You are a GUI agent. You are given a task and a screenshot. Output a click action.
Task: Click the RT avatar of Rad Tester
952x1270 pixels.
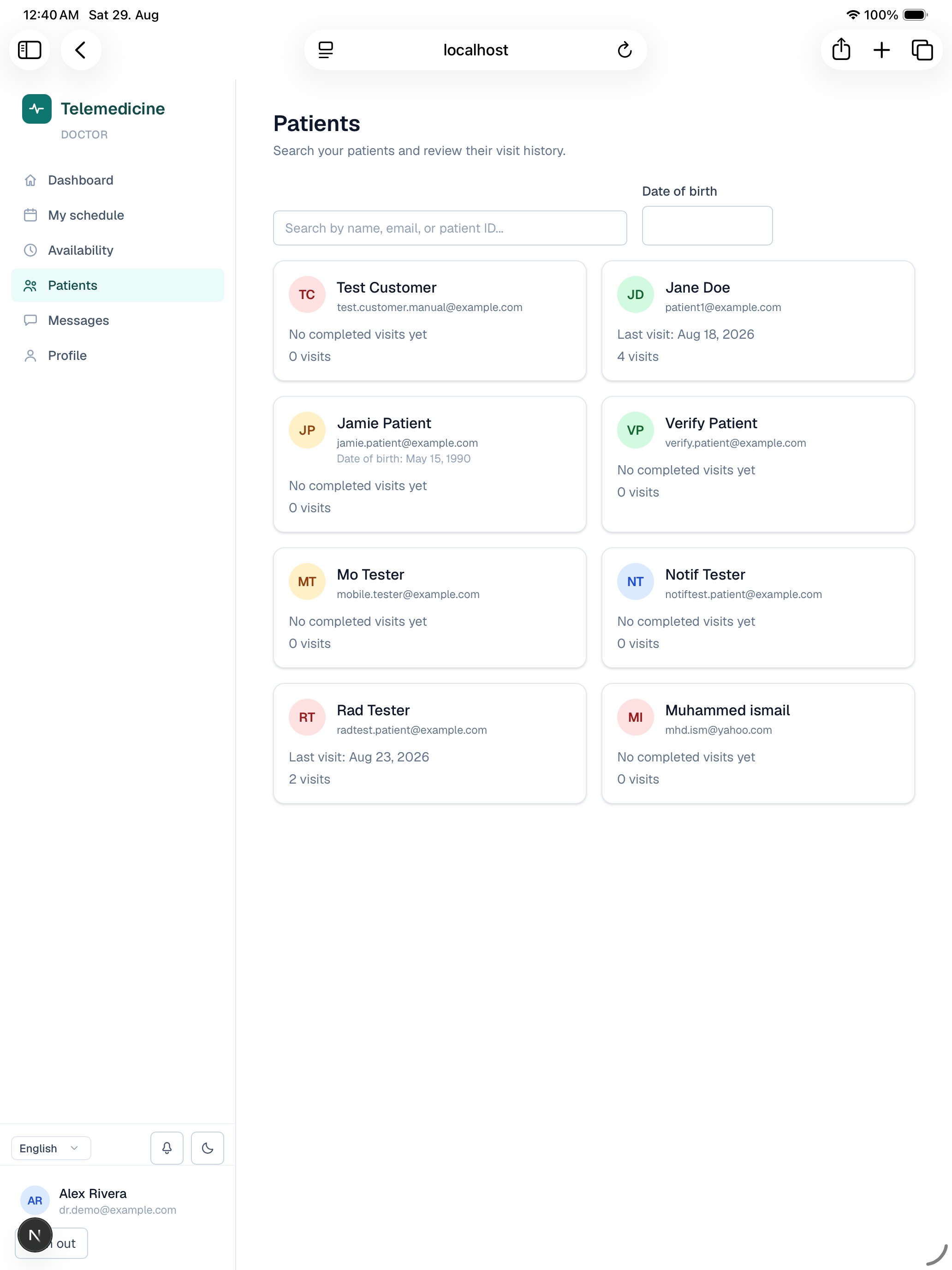tap(307, 717)
